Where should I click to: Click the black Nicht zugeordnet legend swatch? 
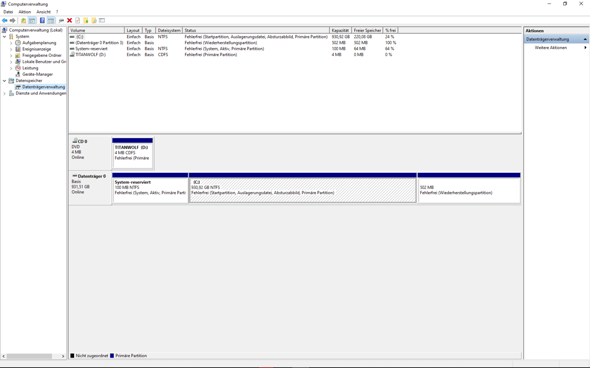coord(72,356)
